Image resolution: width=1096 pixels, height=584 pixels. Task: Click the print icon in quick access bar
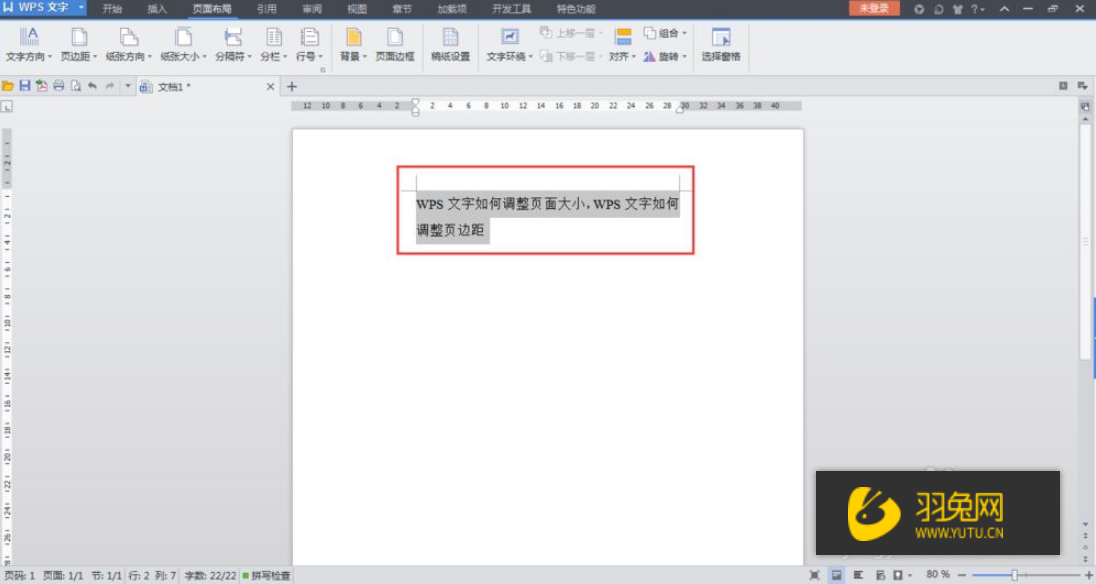tap(59, 86)
